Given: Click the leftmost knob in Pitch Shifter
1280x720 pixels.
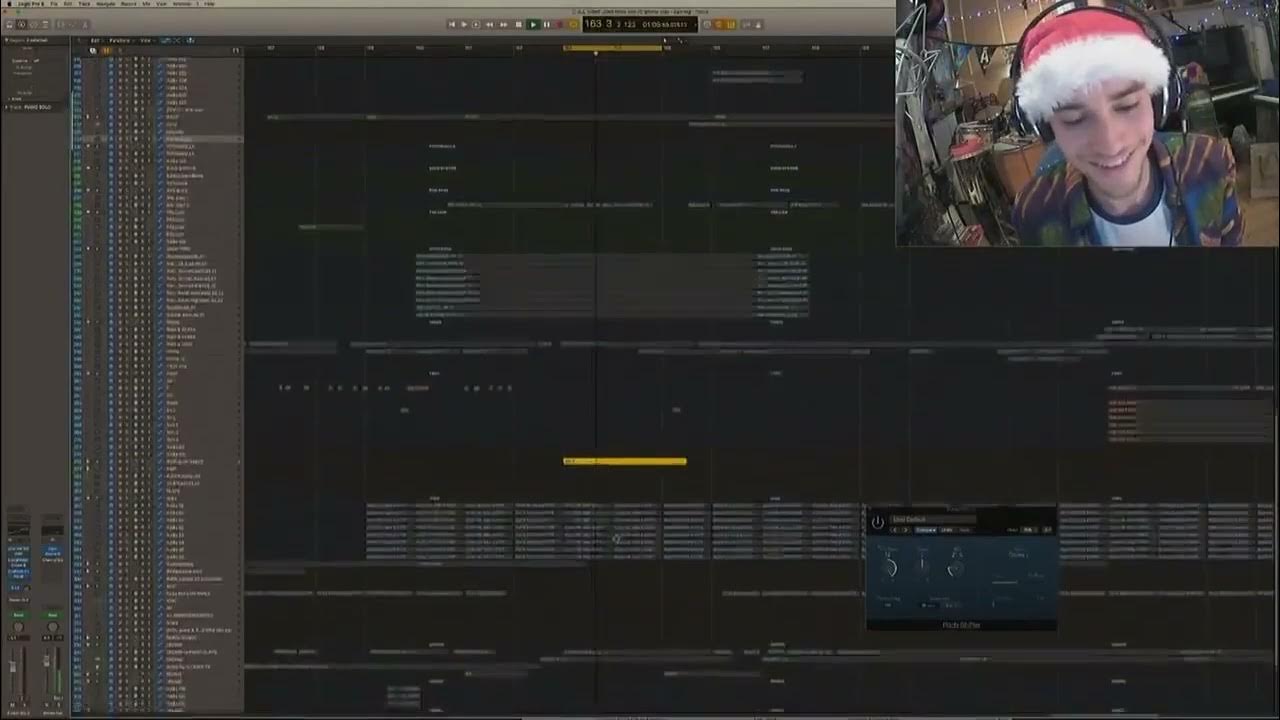Looking at the screenshot, I should 892,567.
